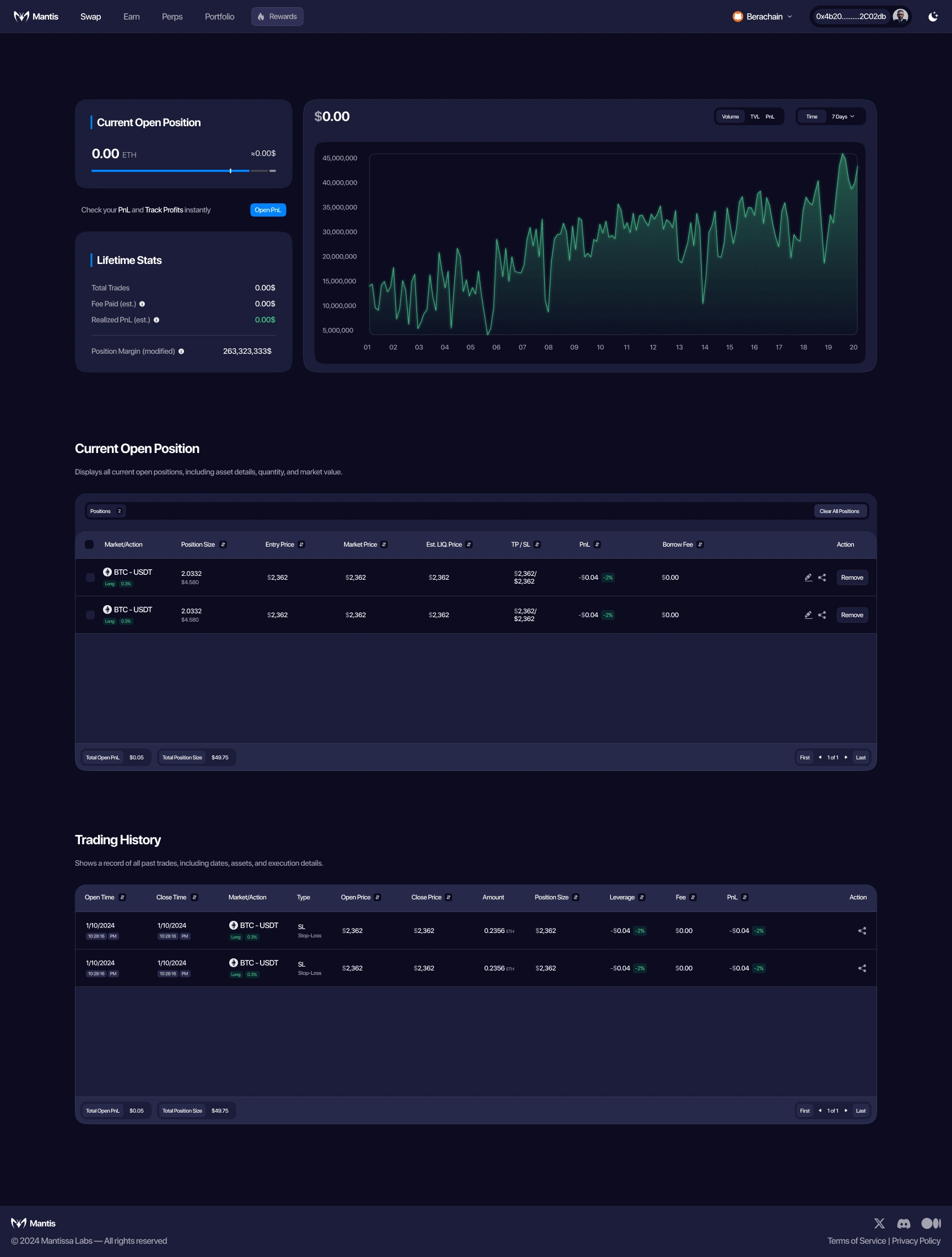Edit the second BTC - USDT position
The image size is (952, 1257).
click(x=808, y=615)
